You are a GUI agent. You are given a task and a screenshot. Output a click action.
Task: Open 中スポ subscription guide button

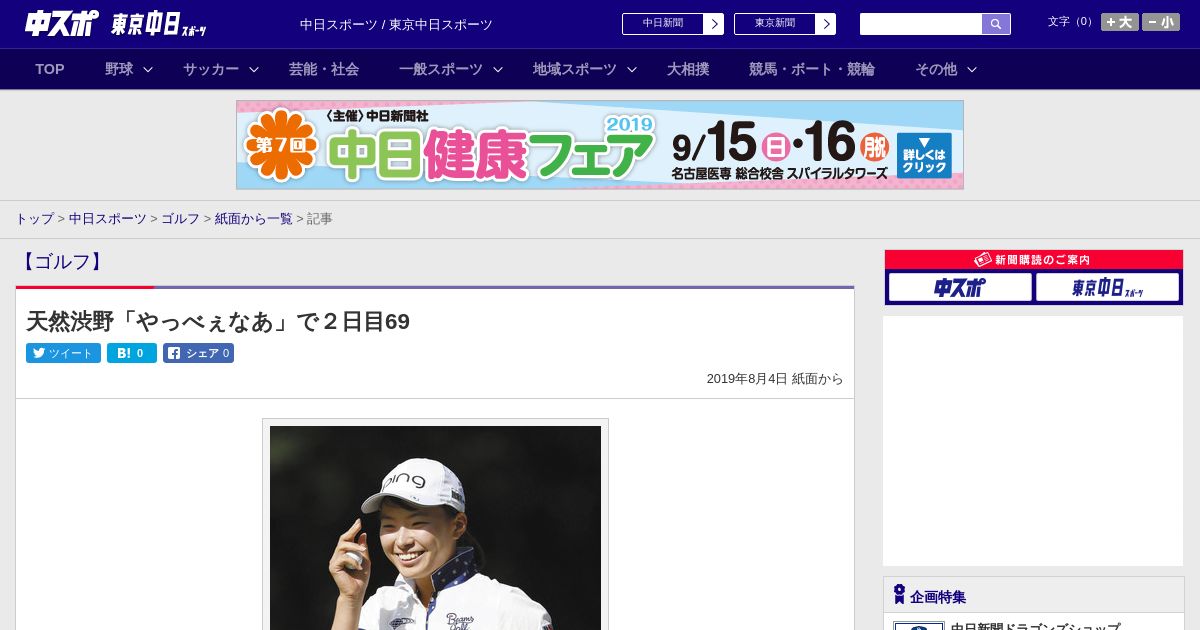(960, 287)
